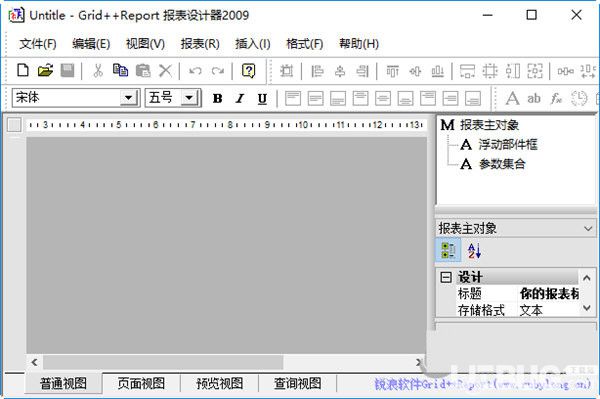Open the 编辑(E) menu

click(x=91, y=44)
